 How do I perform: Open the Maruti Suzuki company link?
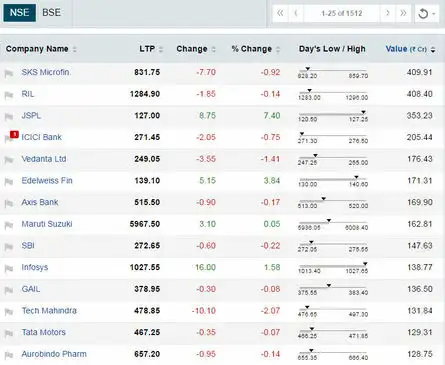47,224
